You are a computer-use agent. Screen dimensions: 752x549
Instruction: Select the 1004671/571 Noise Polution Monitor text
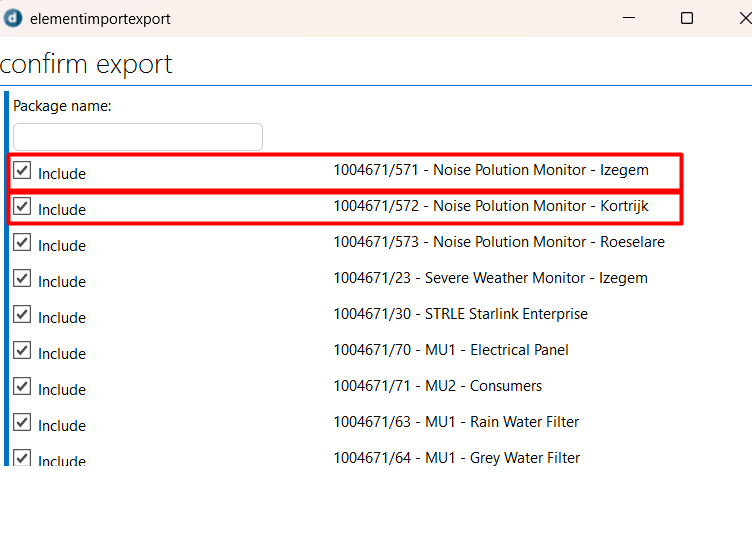(x=490, y=170)
